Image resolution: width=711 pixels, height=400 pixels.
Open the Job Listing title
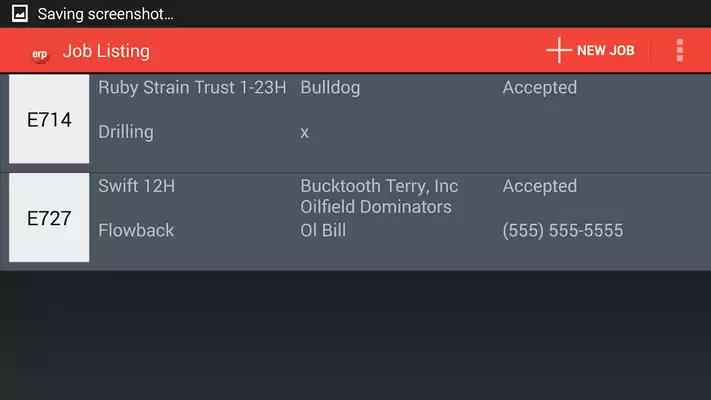(x=106, y=51)
